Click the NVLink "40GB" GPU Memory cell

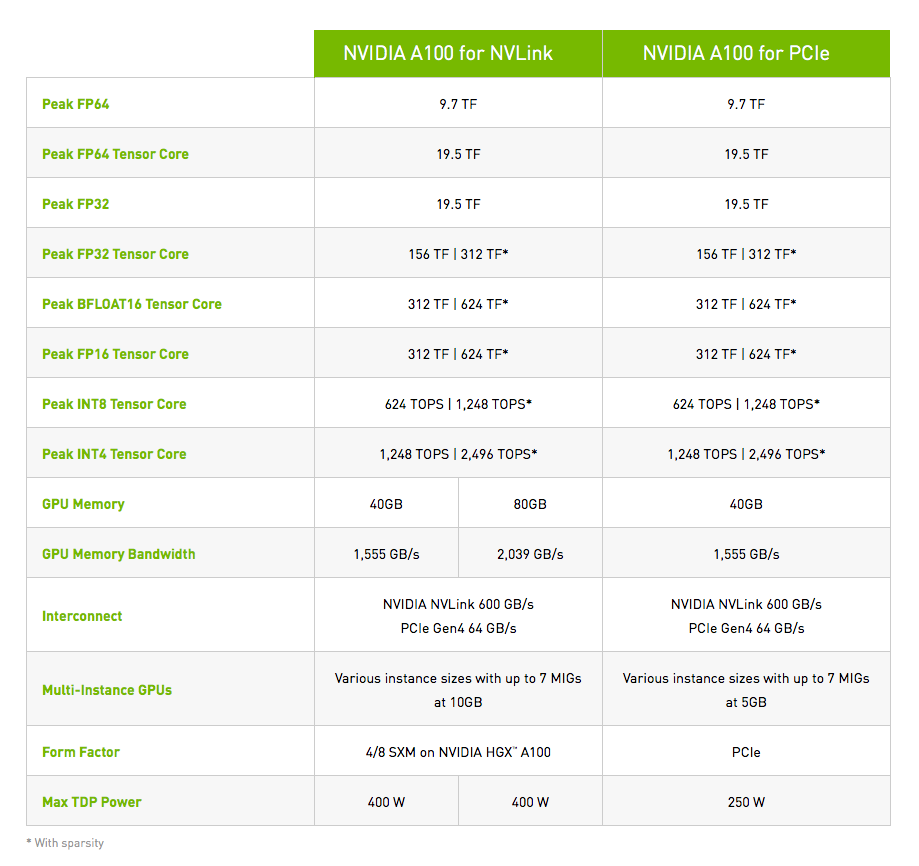pyautogui.click(x=386, y=504)
